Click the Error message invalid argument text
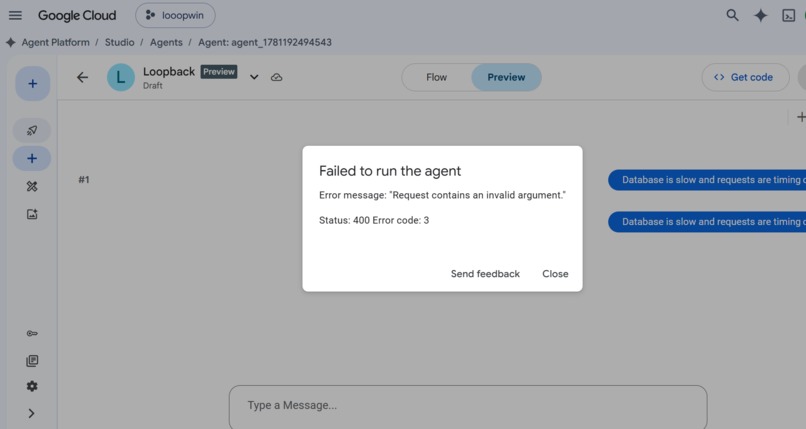806x429 pixels. pyautogui.click(x=442, y=195)
